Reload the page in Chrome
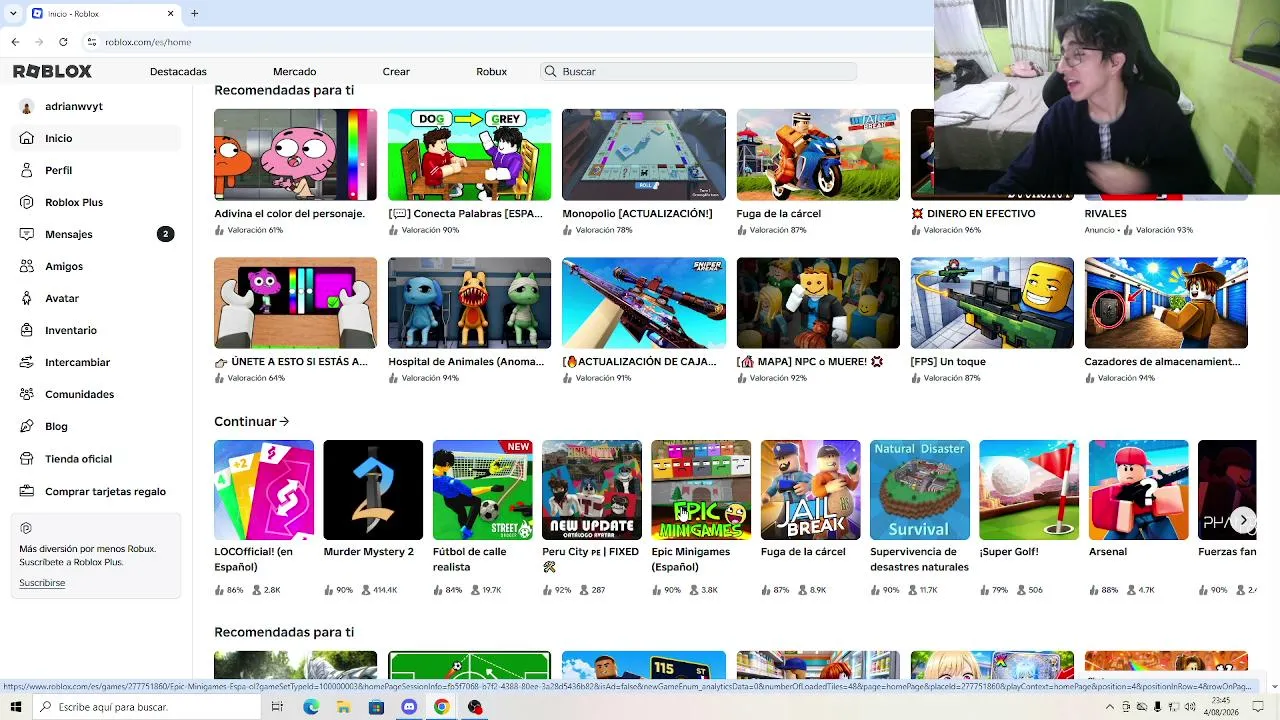This screenshot has width=1280, height=720. tap(63, 42)
